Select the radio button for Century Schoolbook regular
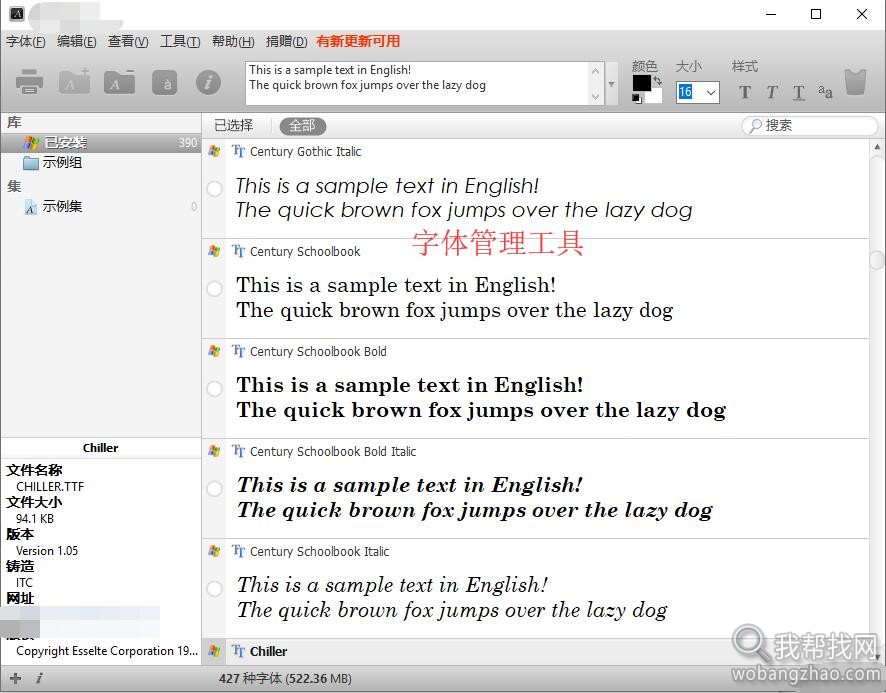 pyautogui.click(x=214, y=288)
